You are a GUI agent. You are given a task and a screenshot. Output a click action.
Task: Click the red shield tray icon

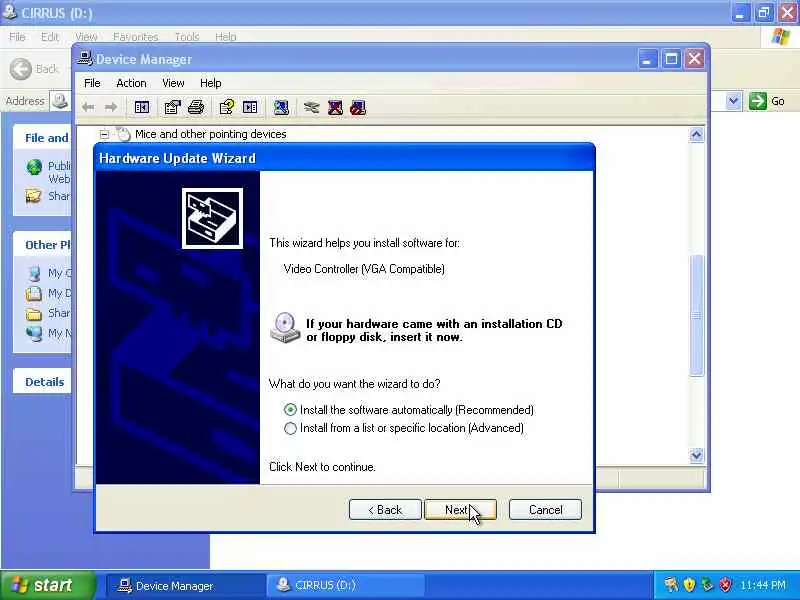[725, 584]
